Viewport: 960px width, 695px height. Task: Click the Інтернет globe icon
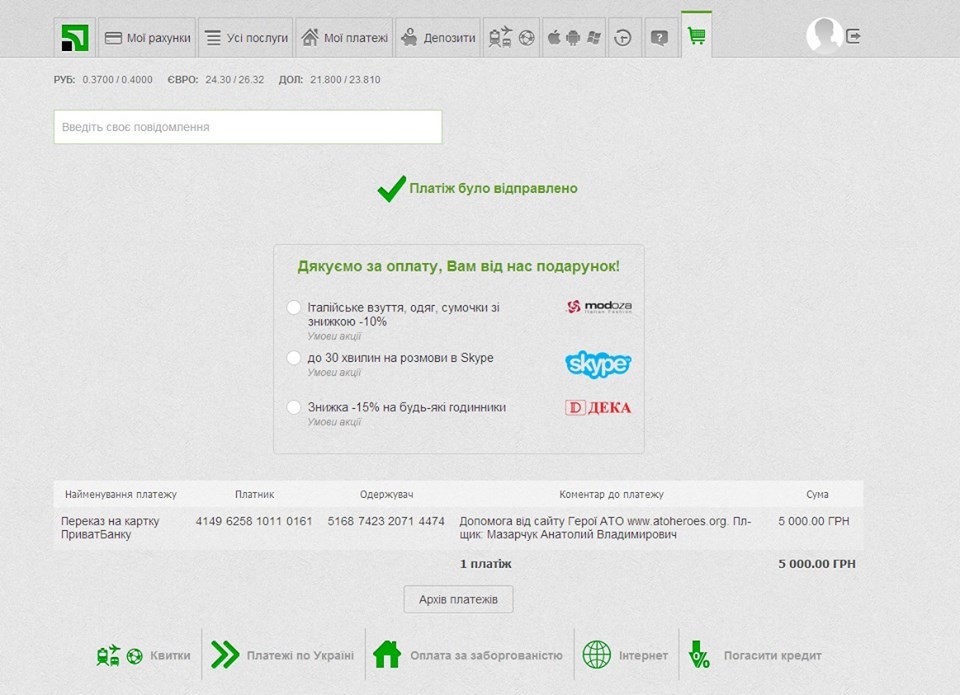(597, 655)
